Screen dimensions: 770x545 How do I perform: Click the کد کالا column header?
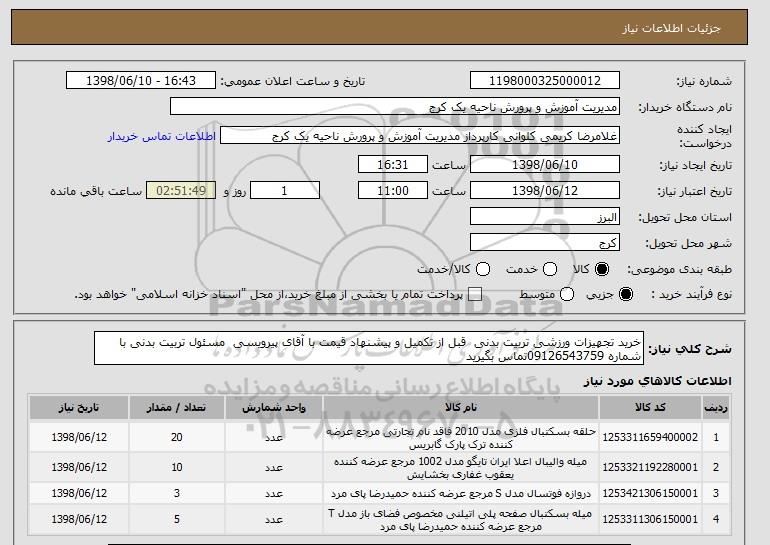[x=650, y=408]
